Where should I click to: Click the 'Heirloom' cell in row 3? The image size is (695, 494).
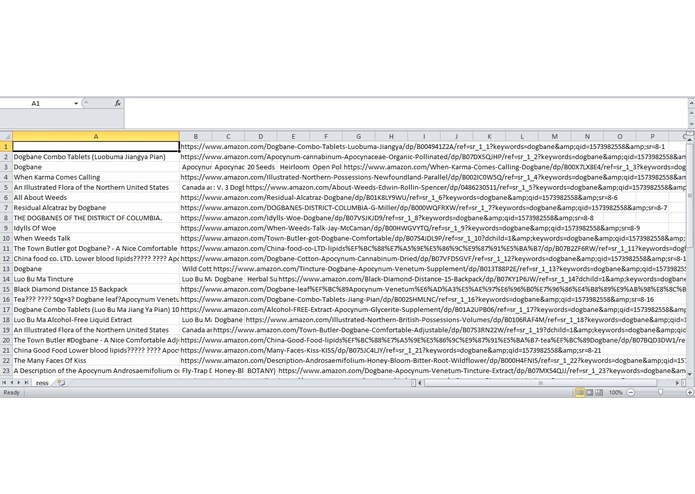[x=293, y=167]
